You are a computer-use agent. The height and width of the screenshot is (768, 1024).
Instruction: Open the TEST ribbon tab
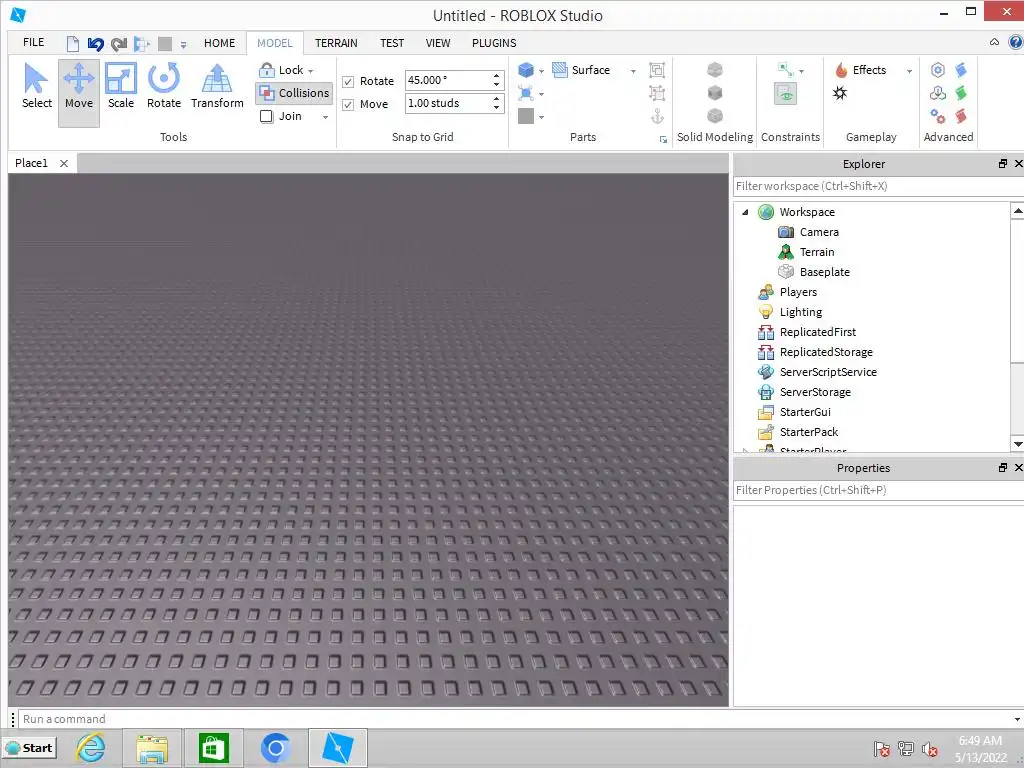coord(392,43)
